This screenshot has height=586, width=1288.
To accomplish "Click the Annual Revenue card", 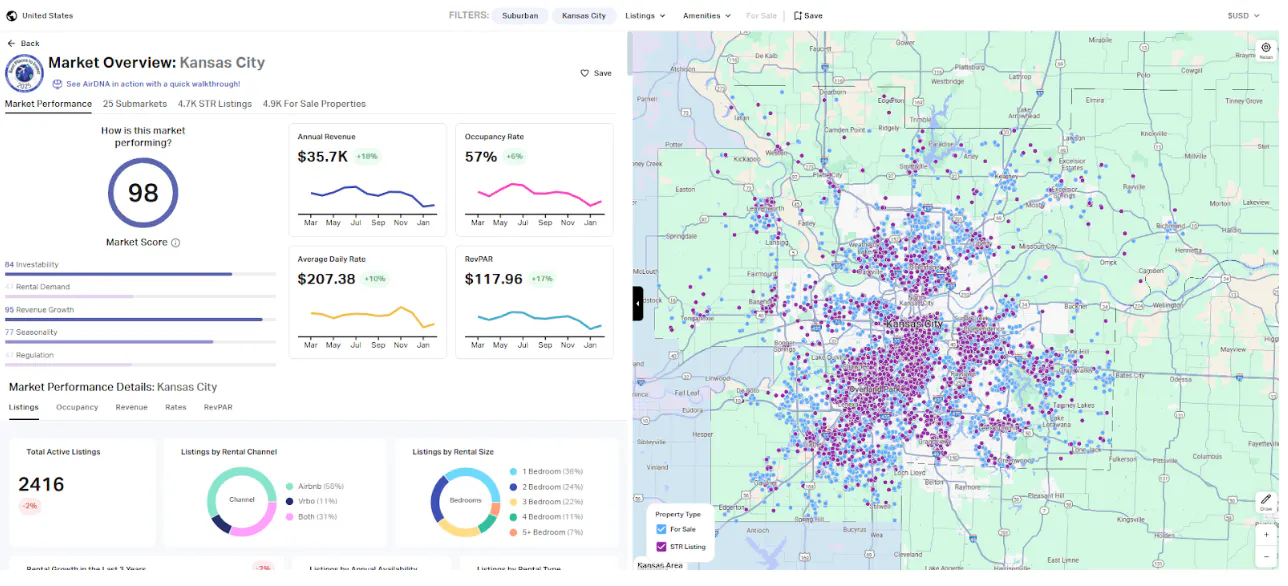I will point(368,180).
